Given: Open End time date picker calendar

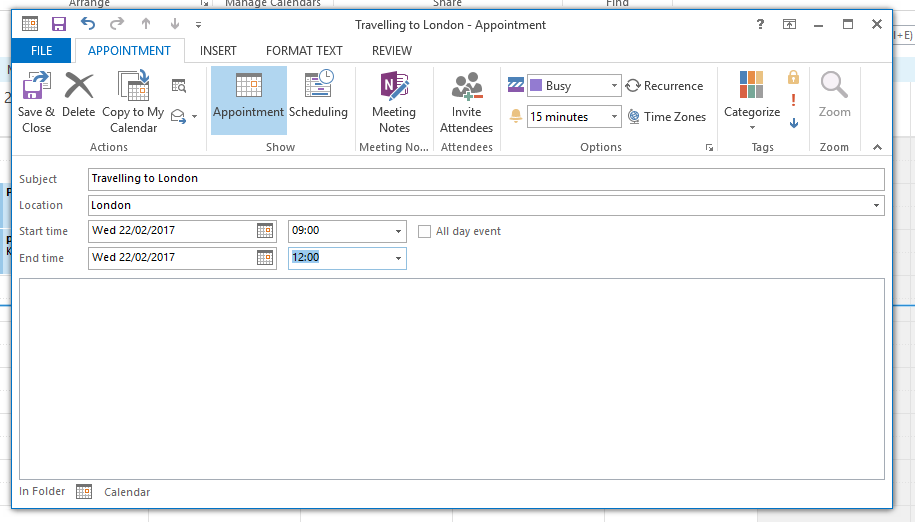Looking at the screenshot, I should click(x=265, y=258).
